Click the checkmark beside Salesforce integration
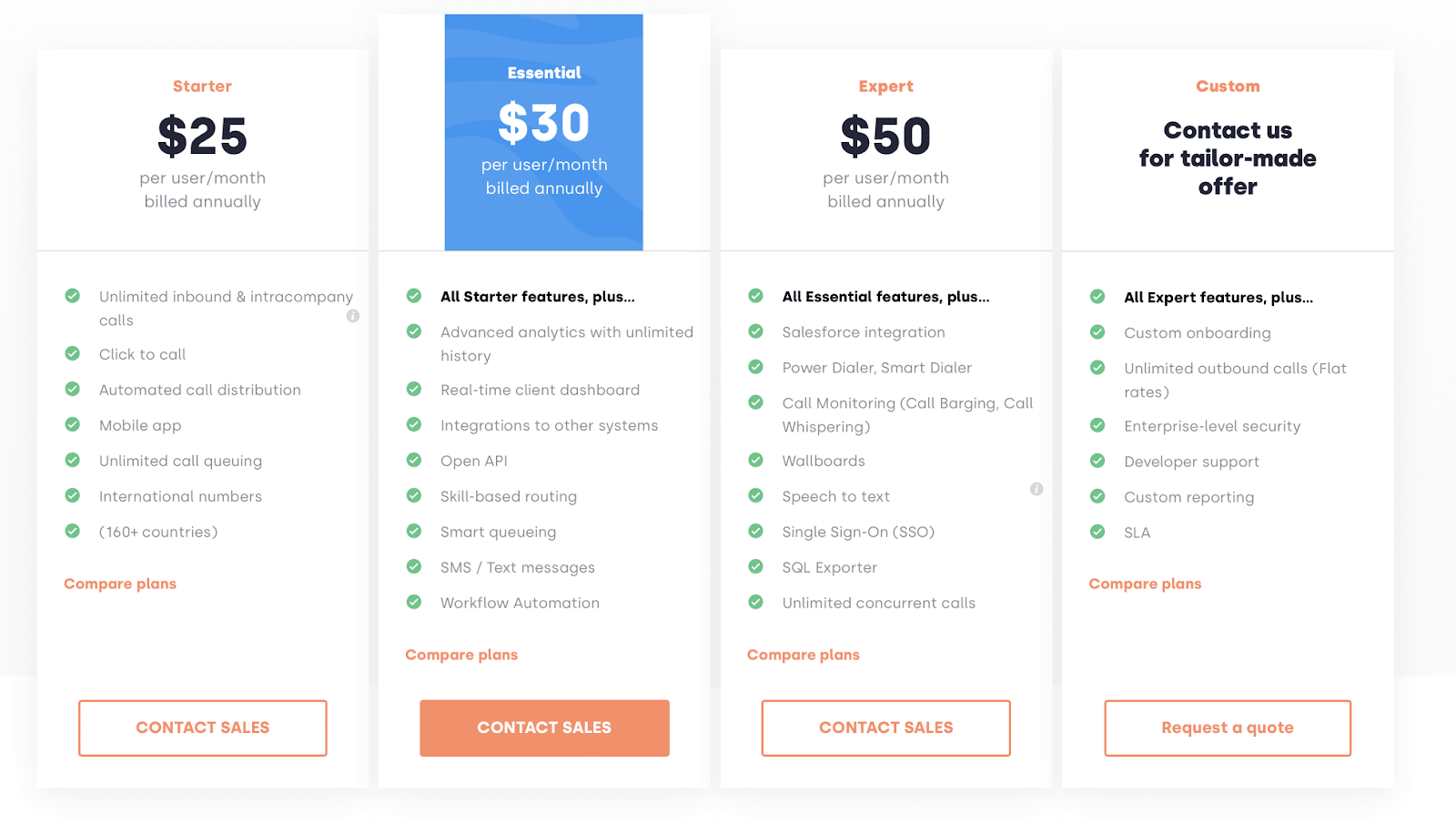 click(x=756, y=331)
